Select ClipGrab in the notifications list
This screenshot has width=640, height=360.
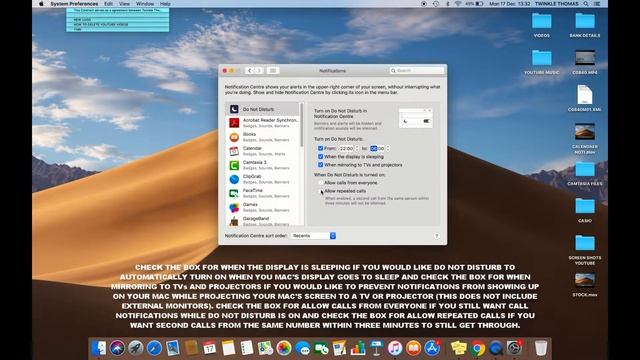pos(263,179)
